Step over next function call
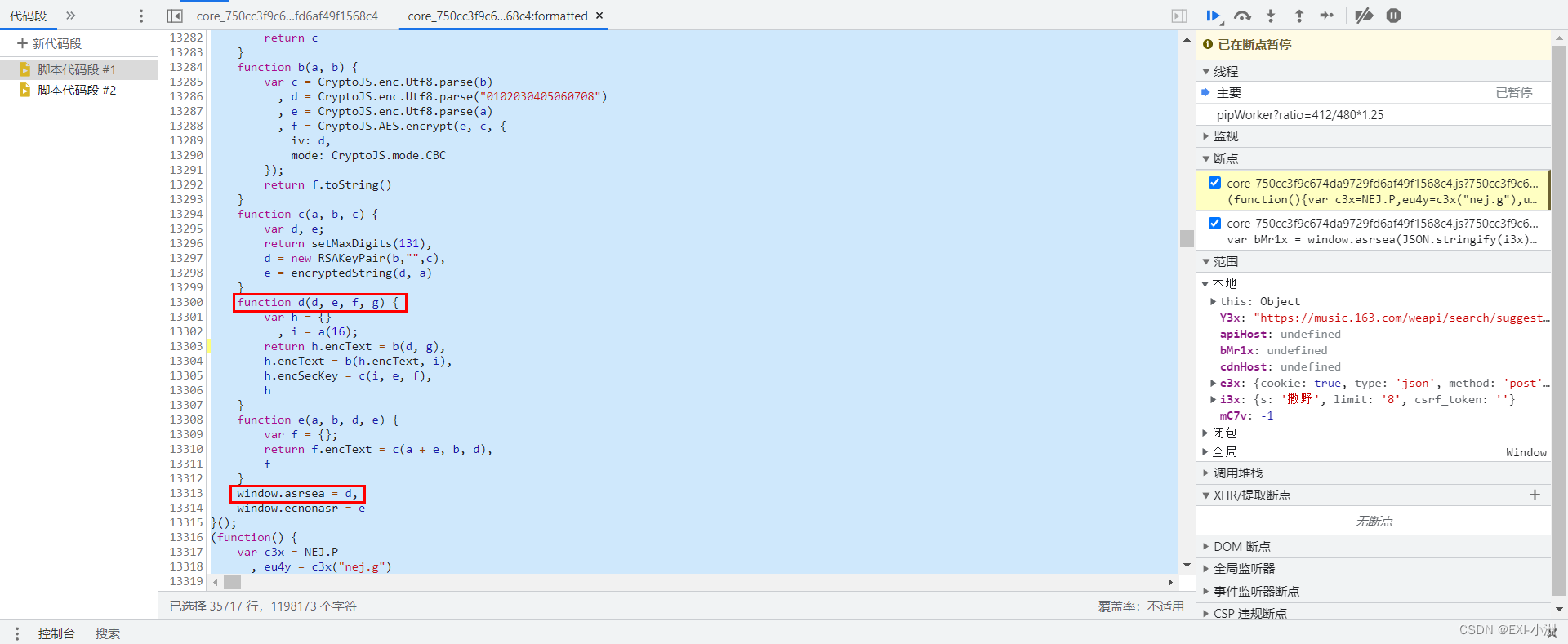The width and height of the screenshot is (1568, 644). pyautogui.click(x=1242, y=16)
